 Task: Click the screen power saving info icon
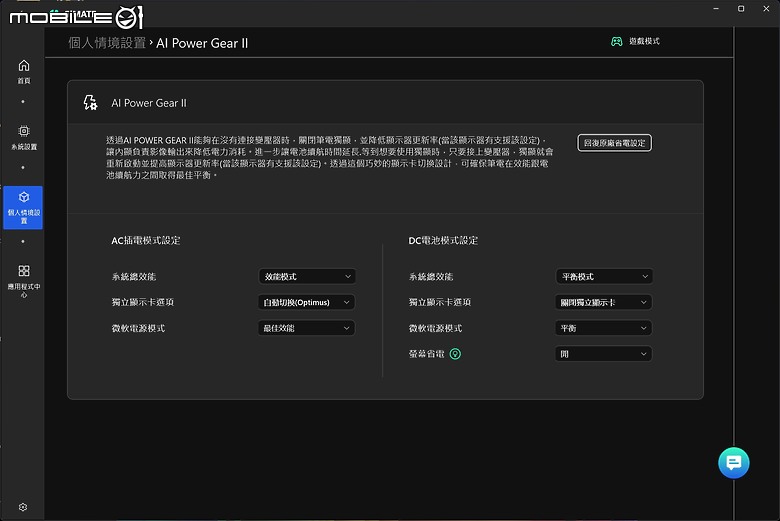455,354
